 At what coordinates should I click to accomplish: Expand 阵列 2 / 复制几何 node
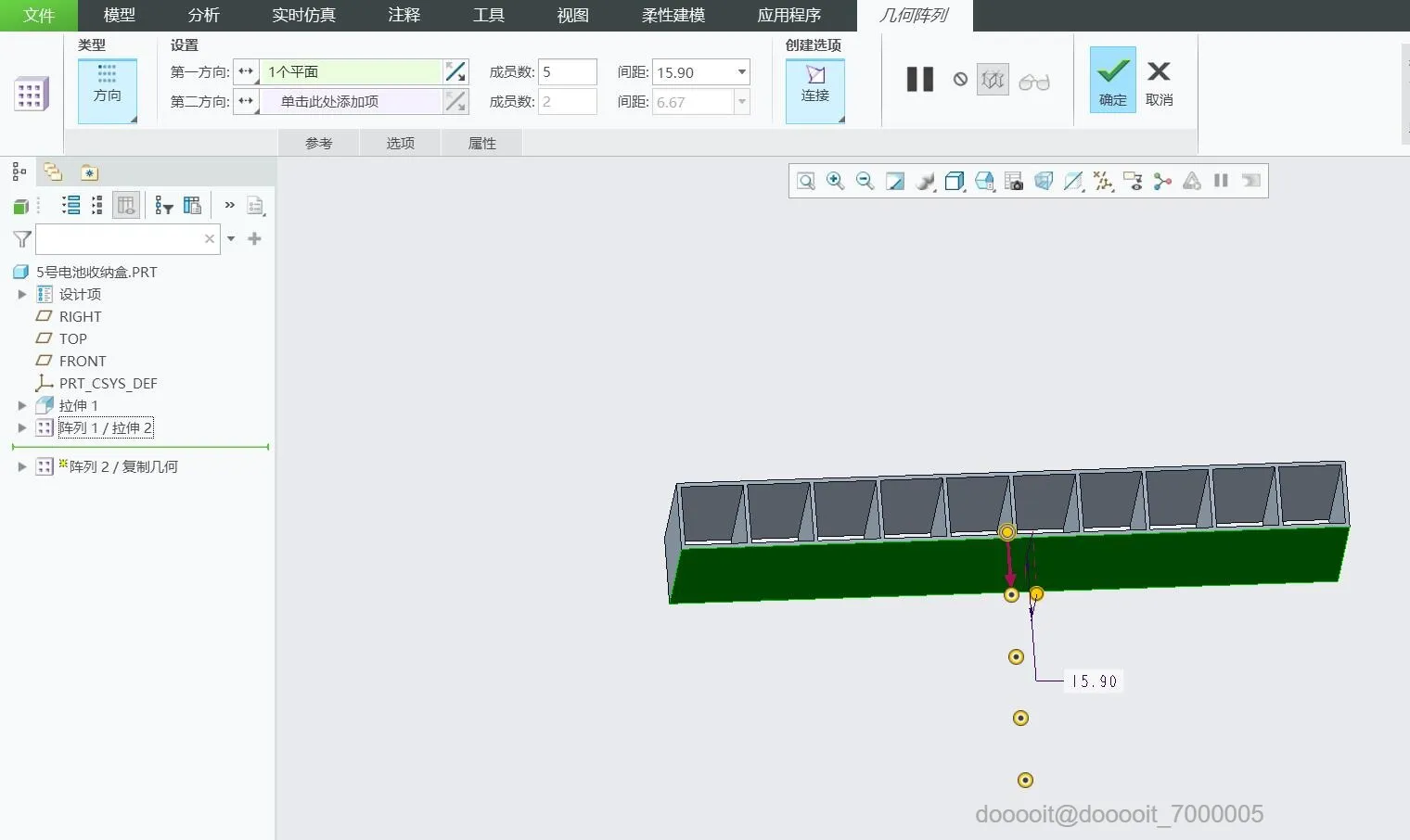(x=22, y=466)
